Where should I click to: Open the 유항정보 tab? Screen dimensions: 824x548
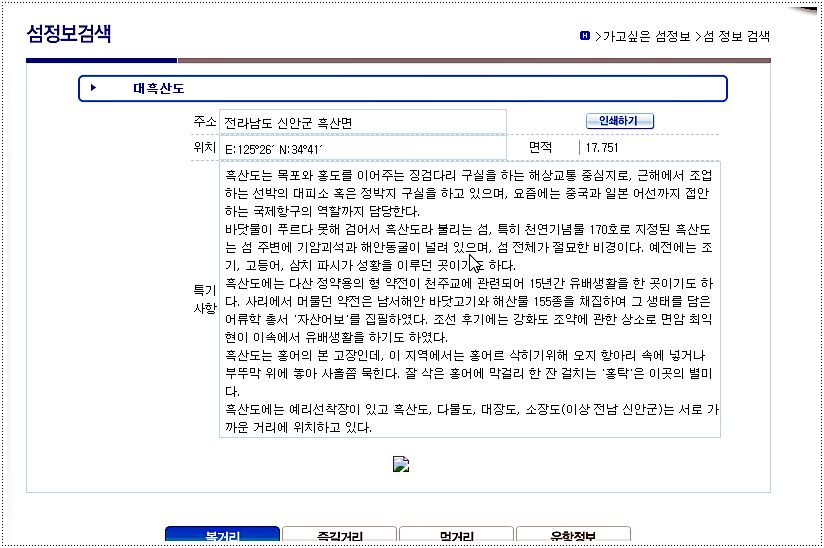[x=573, y=534]
